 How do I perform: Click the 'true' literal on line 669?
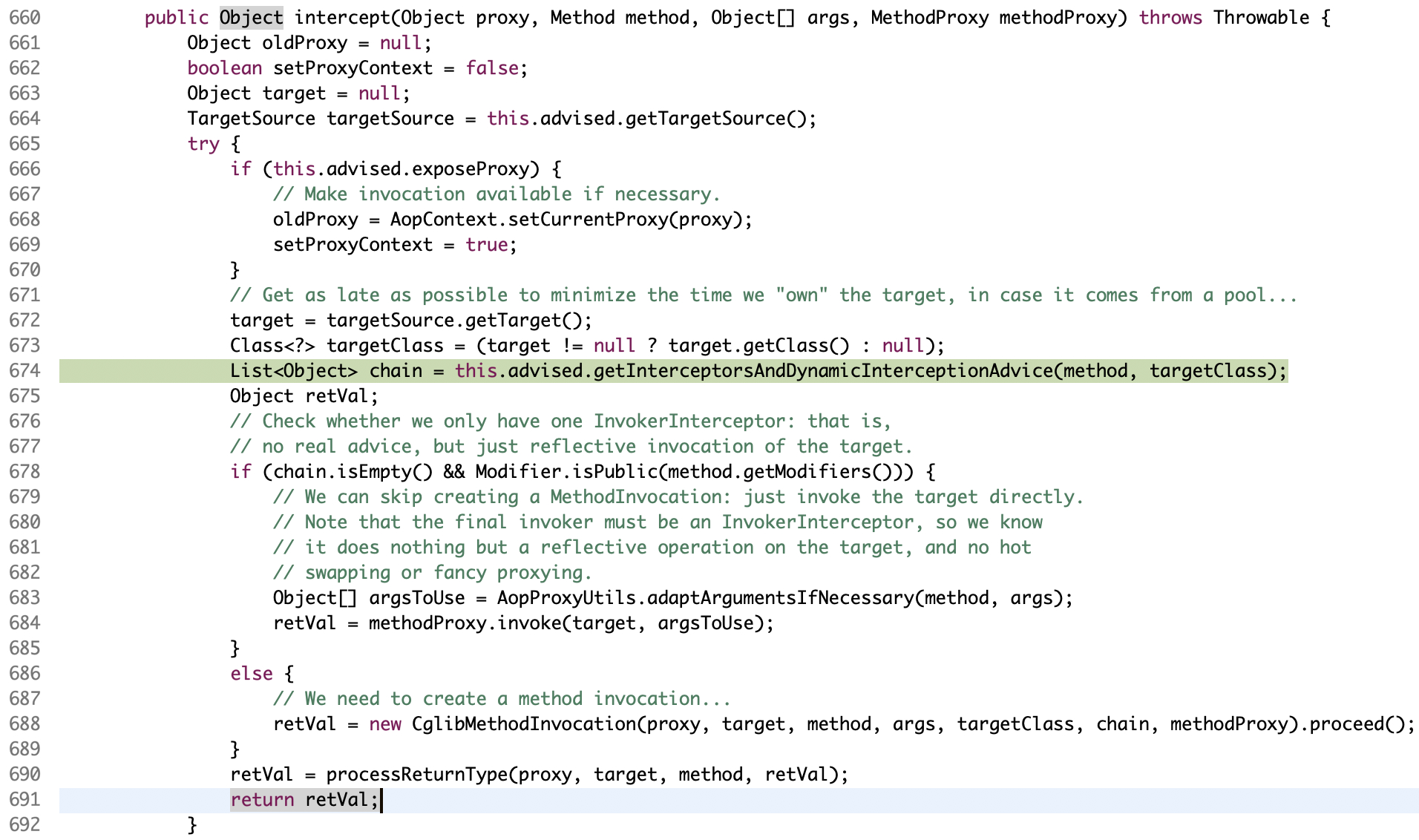[487, 245]
